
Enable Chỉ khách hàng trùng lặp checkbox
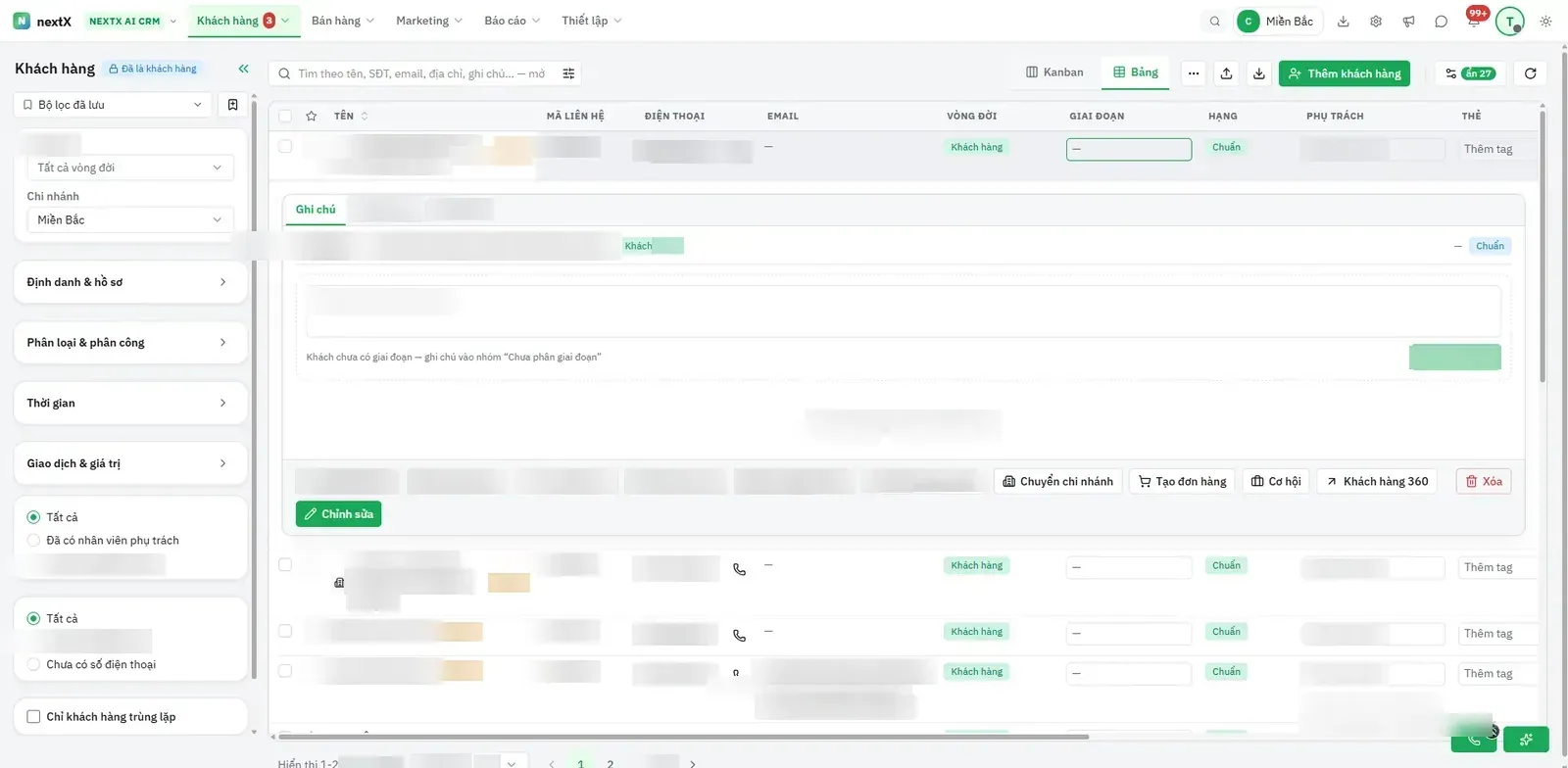pyautogui.click(x=33, y=716)
